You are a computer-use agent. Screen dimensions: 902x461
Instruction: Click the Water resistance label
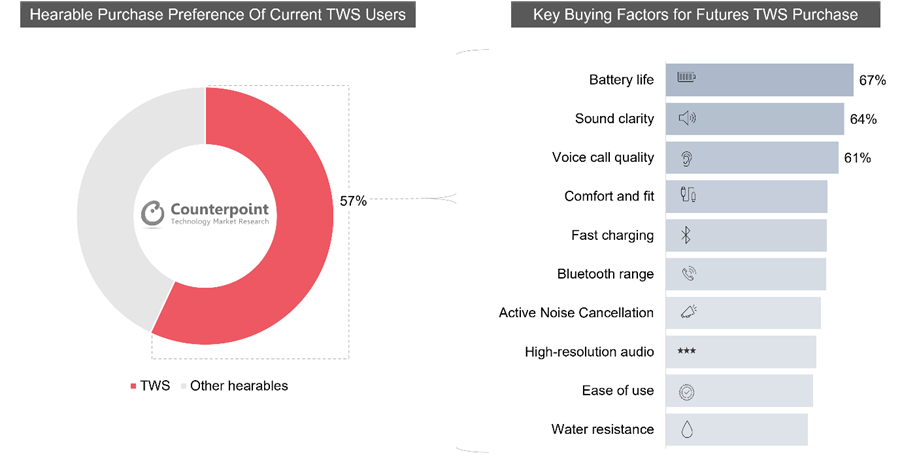tap(602, 430)
